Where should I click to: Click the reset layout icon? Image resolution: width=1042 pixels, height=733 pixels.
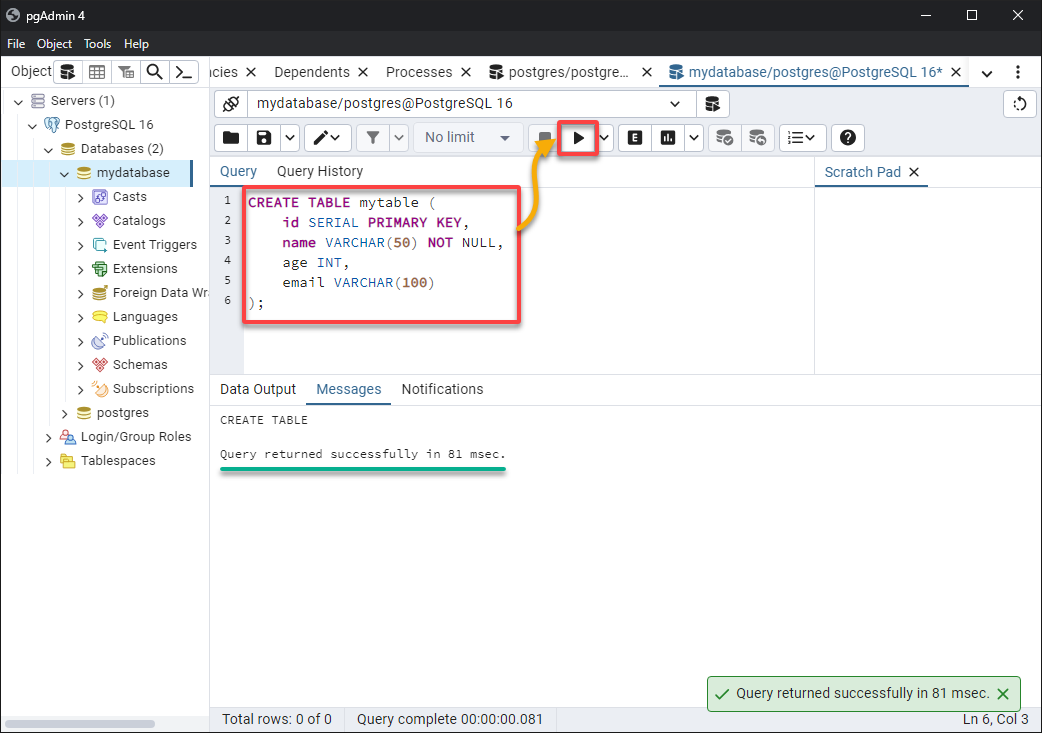tap(1019, 104)
